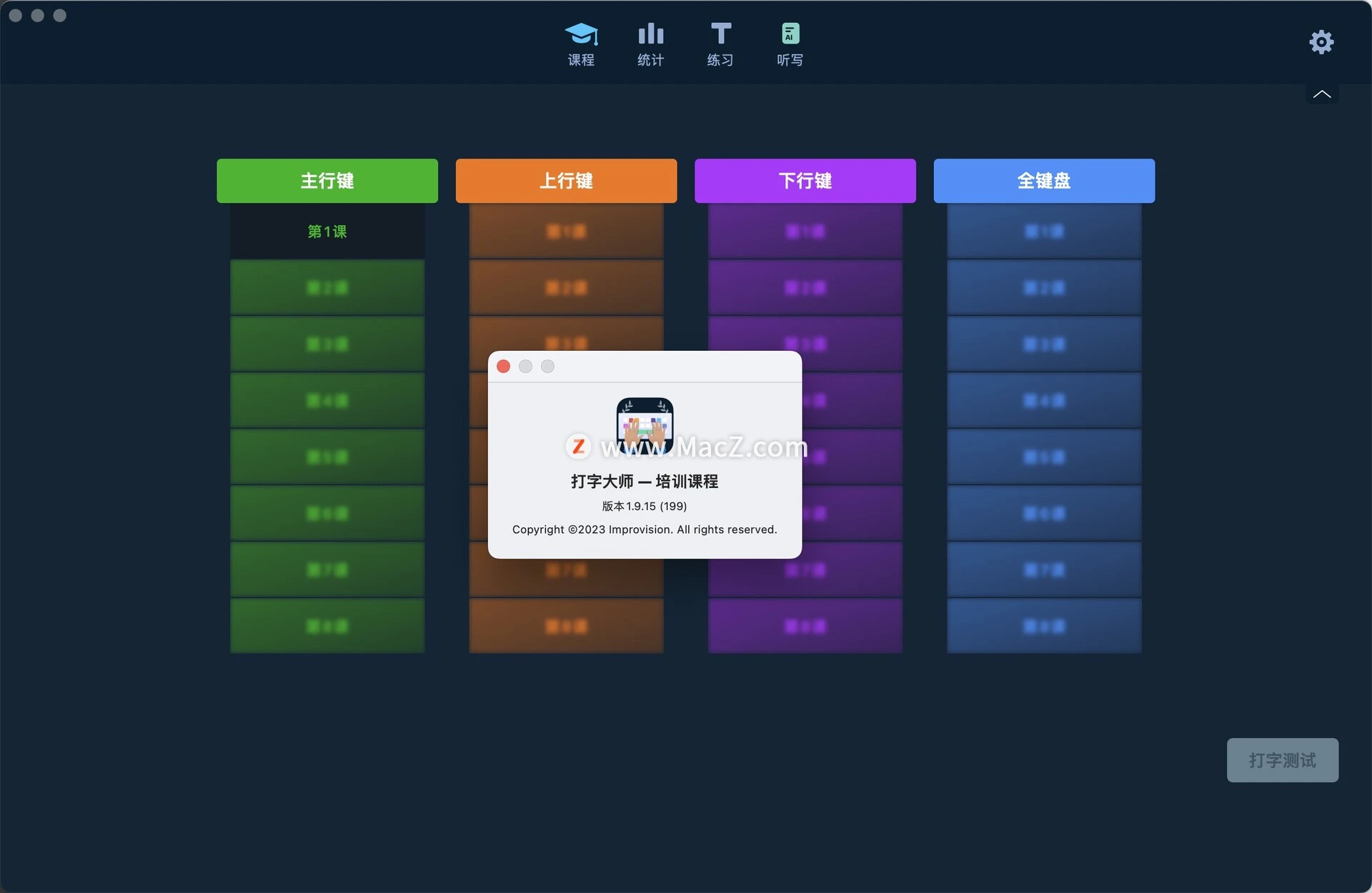Screen dimensions: 1372x893
Task: Open Settings gear icon
Action: click(x=1321, y=41)
